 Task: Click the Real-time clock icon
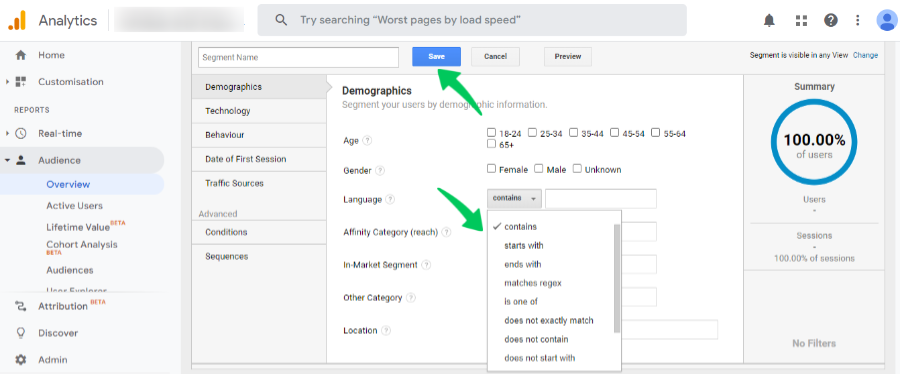(x=21, y=133)
